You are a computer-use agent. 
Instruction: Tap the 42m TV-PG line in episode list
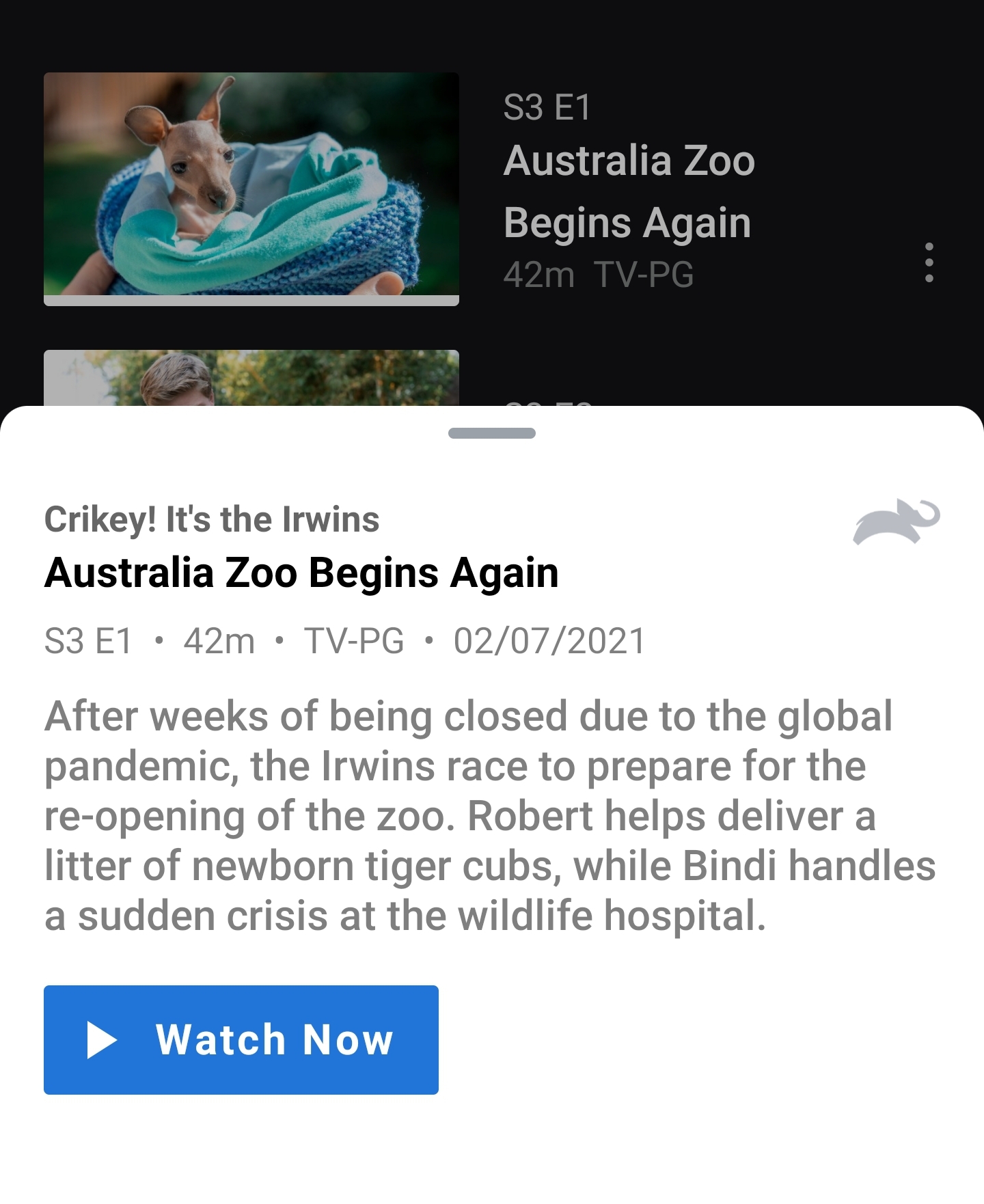599,275
